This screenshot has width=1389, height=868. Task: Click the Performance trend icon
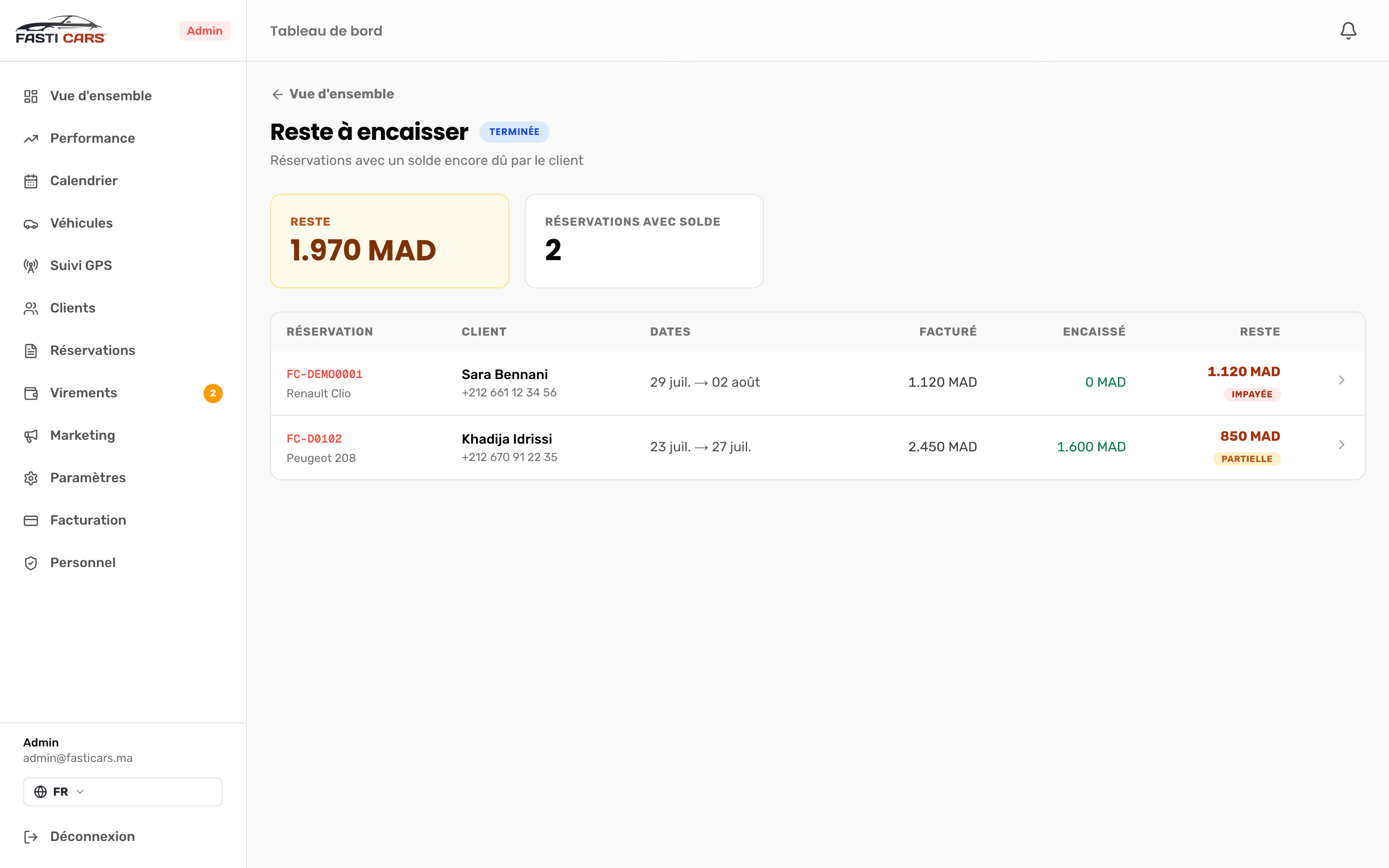pos(31,138)
